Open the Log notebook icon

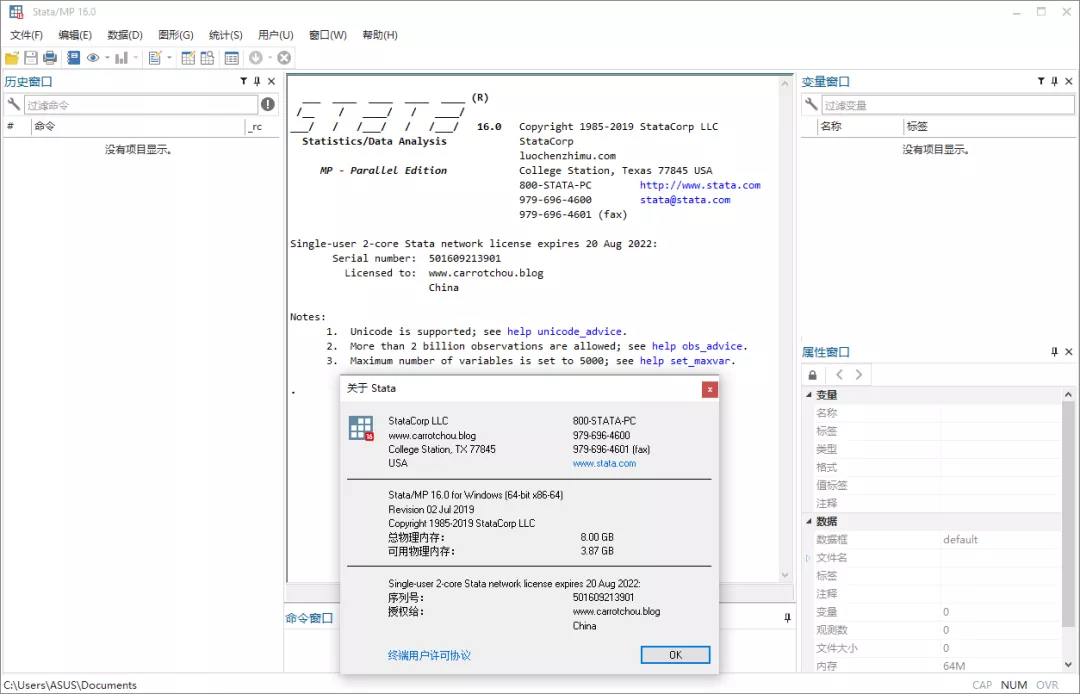click(x=74, y=59)
